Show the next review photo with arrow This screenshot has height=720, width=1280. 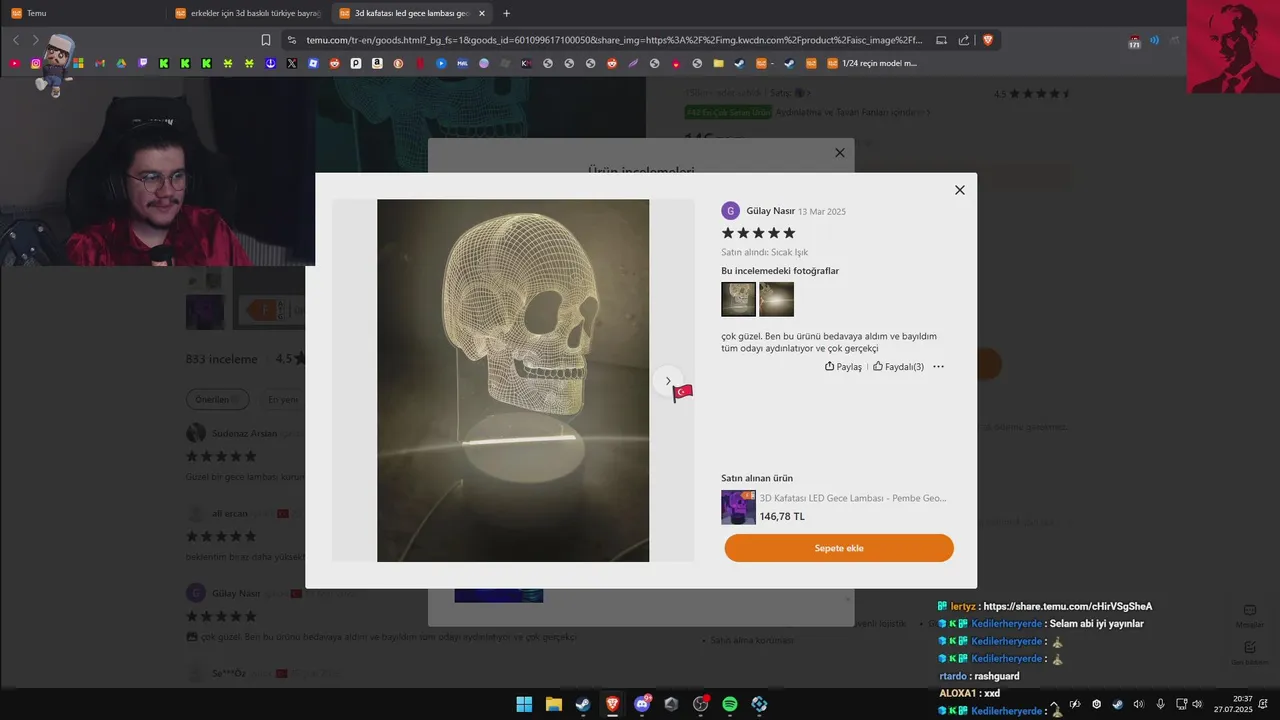tap(668, 381)
